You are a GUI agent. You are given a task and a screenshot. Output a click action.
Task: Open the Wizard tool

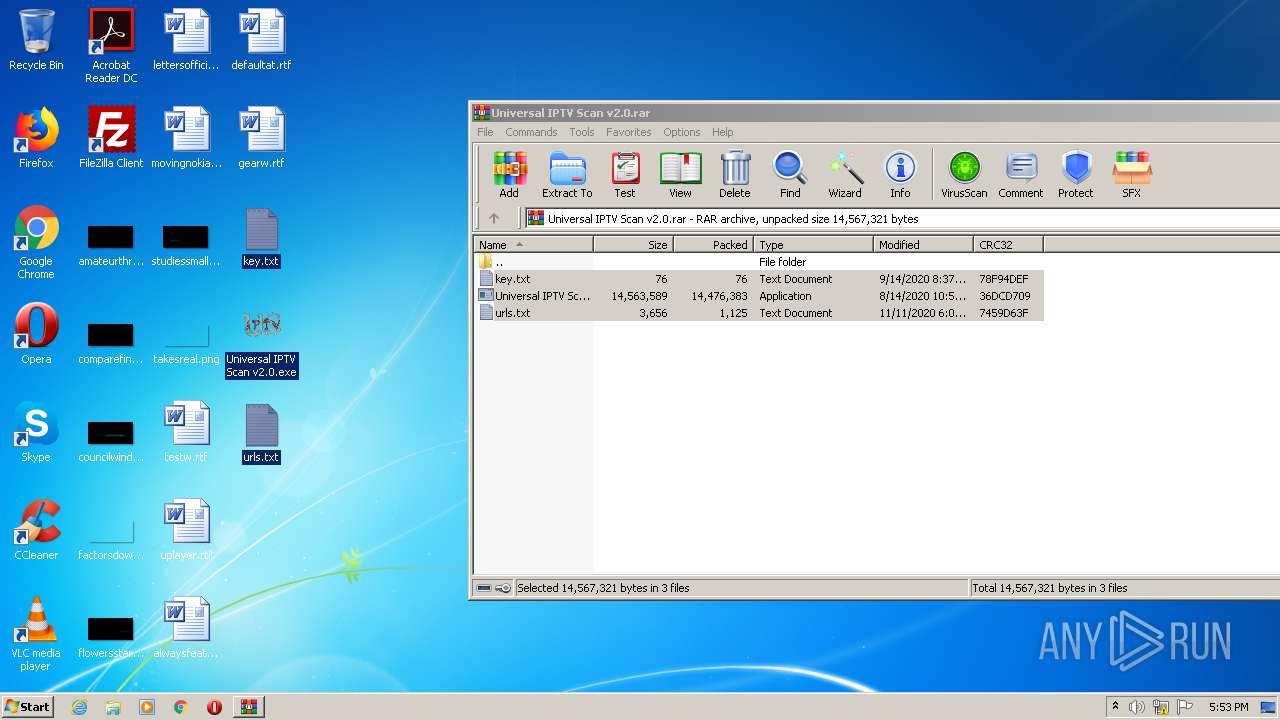point(845,175)
